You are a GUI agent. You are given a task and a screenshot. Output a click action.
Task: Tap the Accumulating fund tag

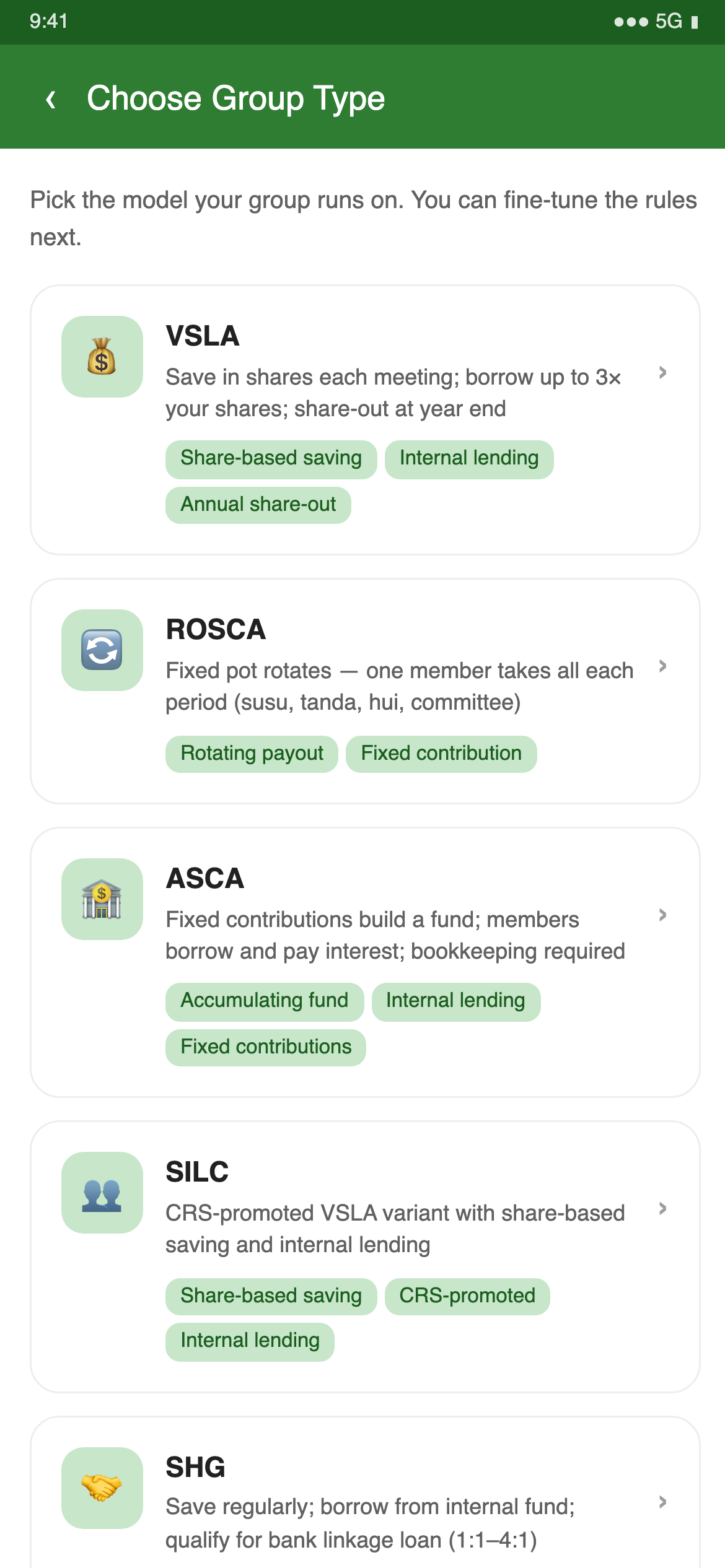[x=265, y=1002]
